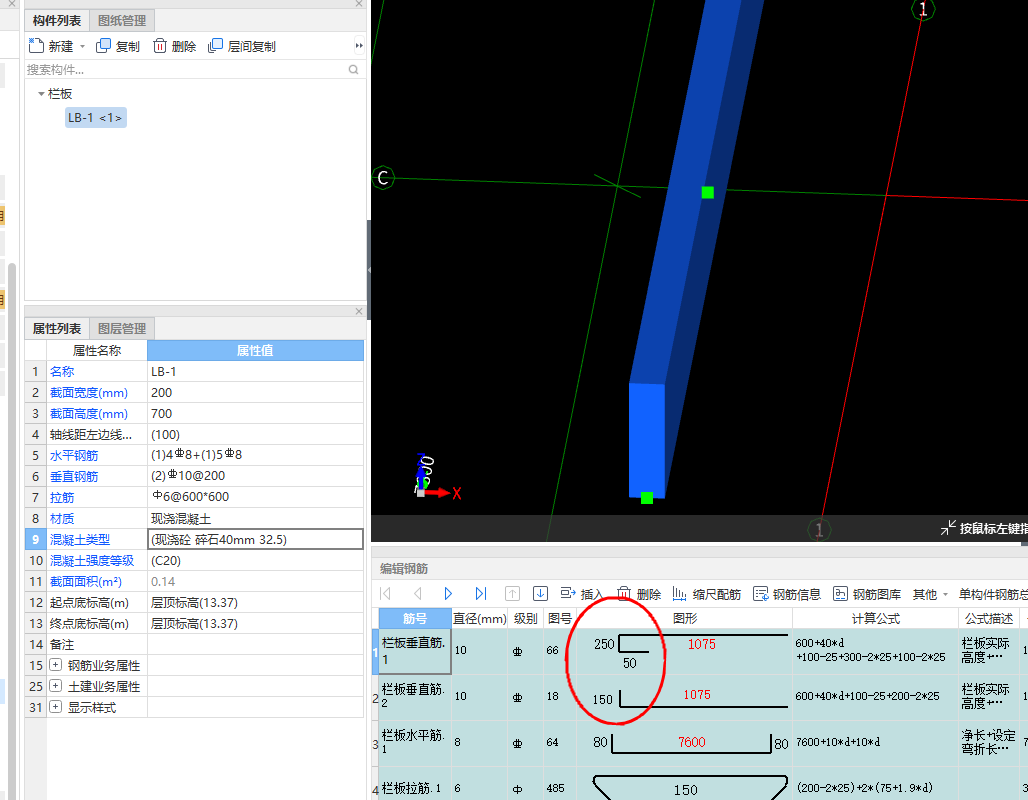Expand the 钢筋业务属性 group
The image size is (1028, 800).
[x=56, y=665]
